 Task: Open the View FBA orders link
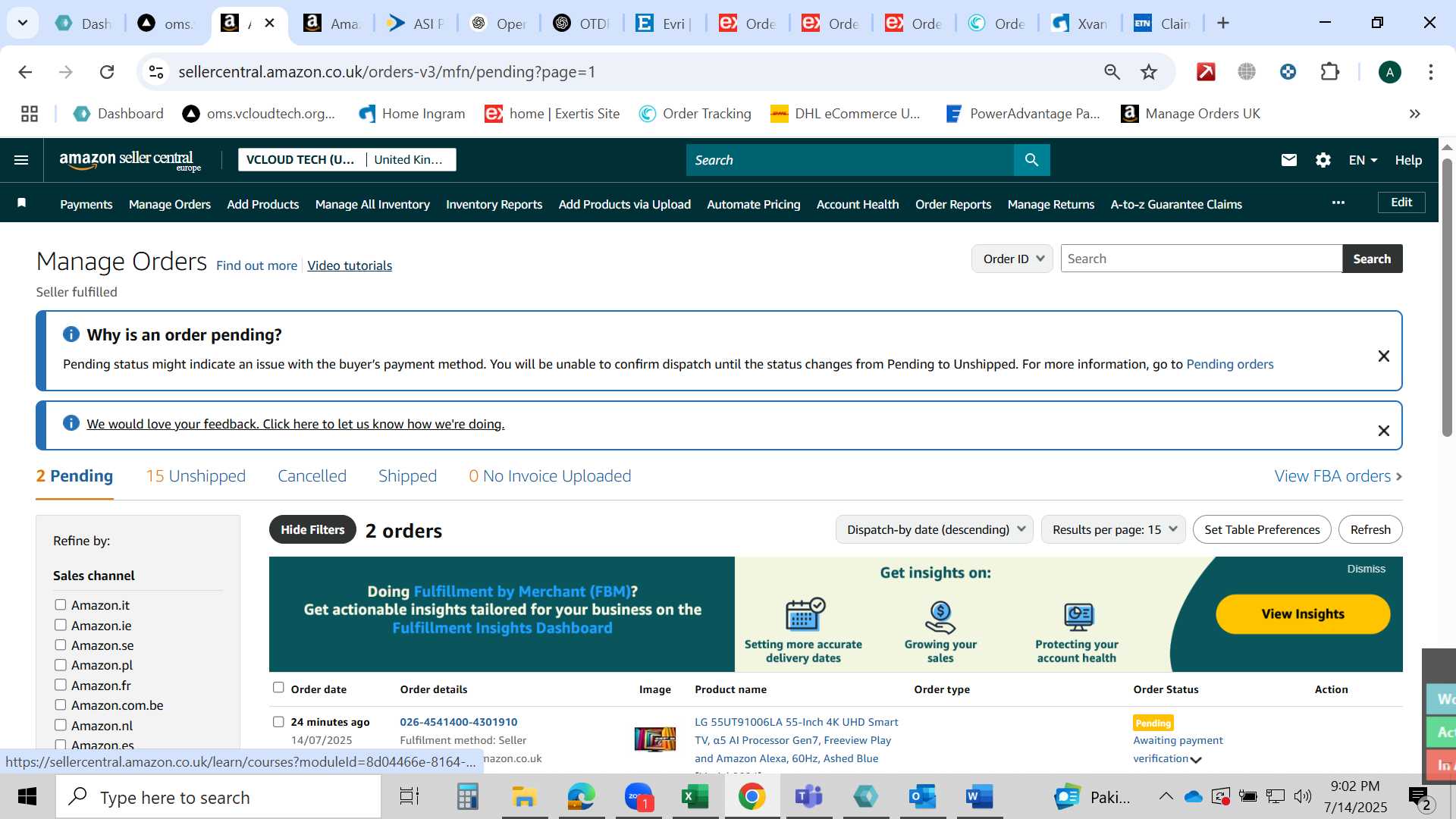click(1338, 475)
